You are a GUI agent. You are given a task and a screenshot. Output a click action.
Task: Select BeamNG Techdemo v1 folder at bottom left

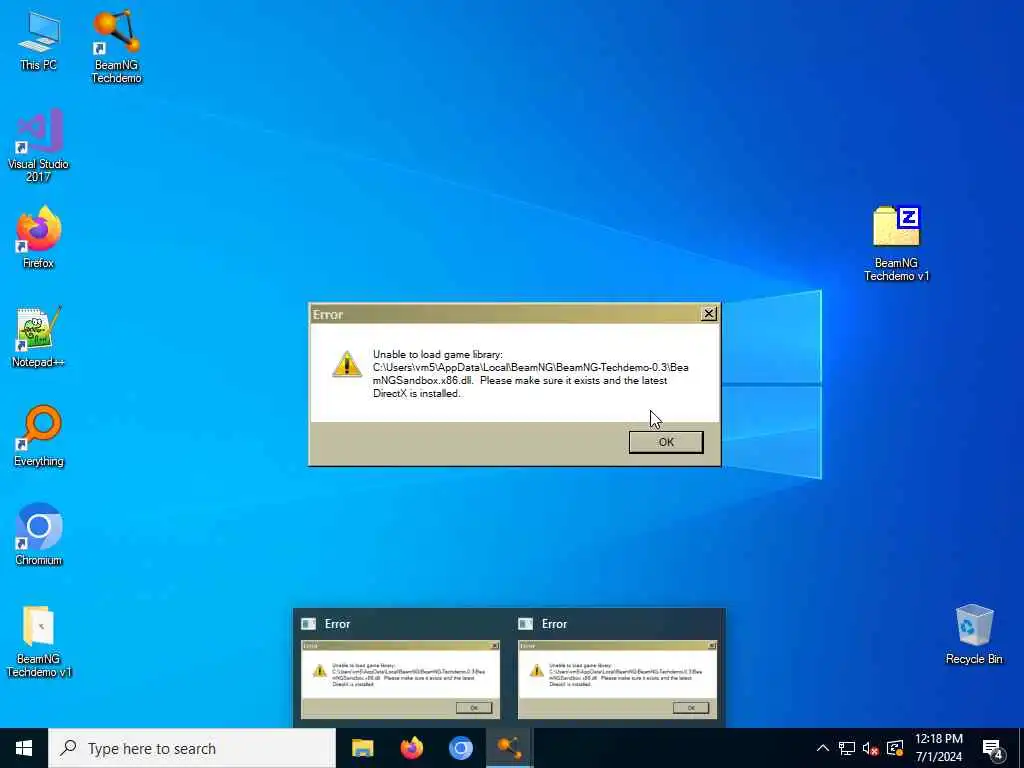pyautogui.click(x=39, y=641)
